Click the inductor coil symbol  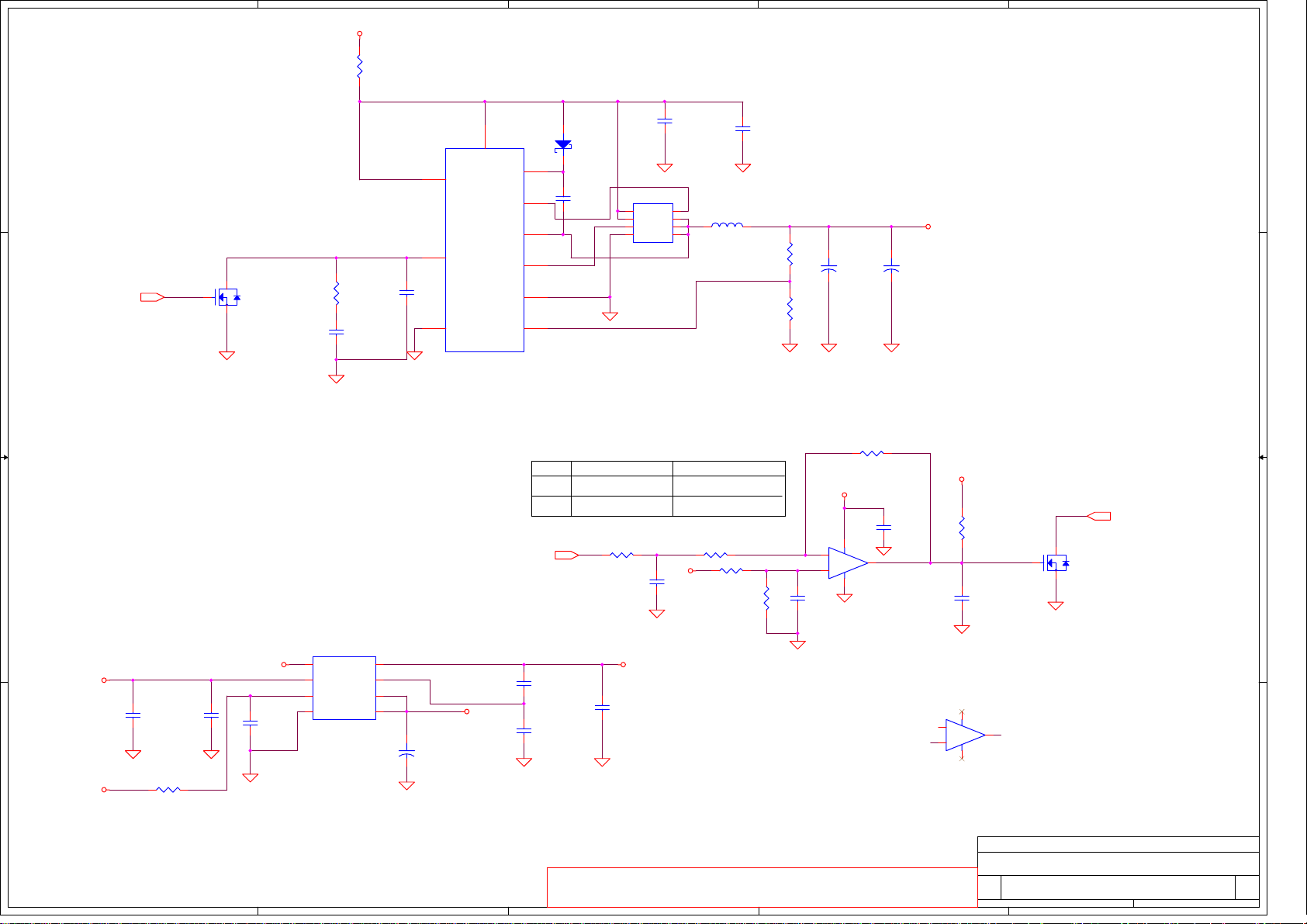tap(727, 225)
